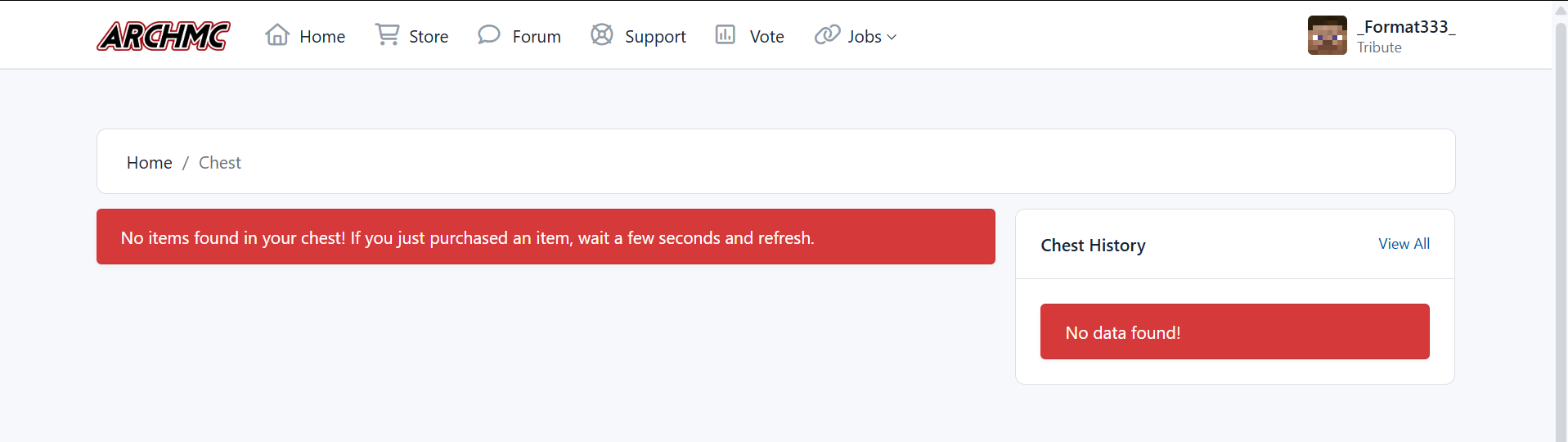Viewport: 1568px width, 442px height.
Task: Open the Forum menu item
Action: (x=537, y=37)
